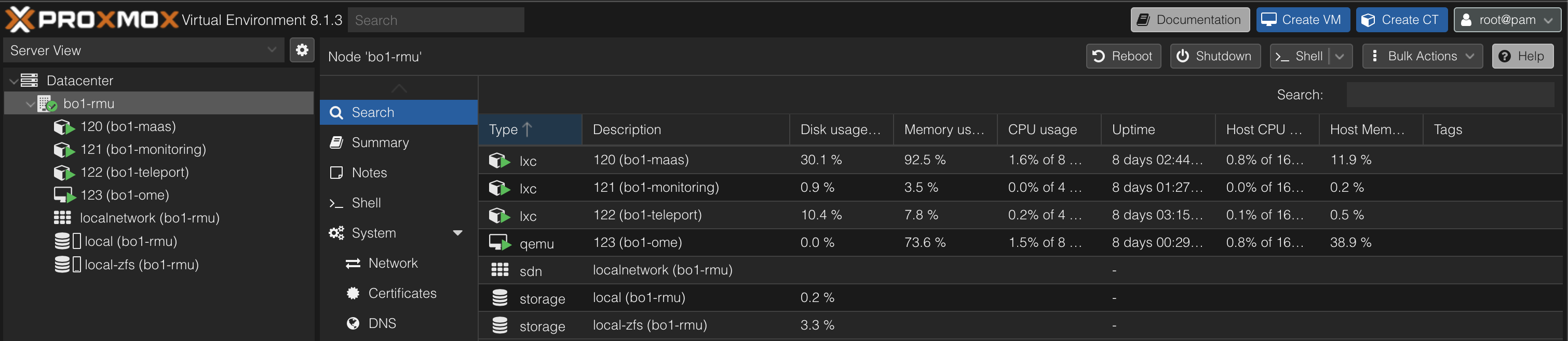Click the Proxmox logo icon
Screen dimensions: 1568x341
coord(20,19)
